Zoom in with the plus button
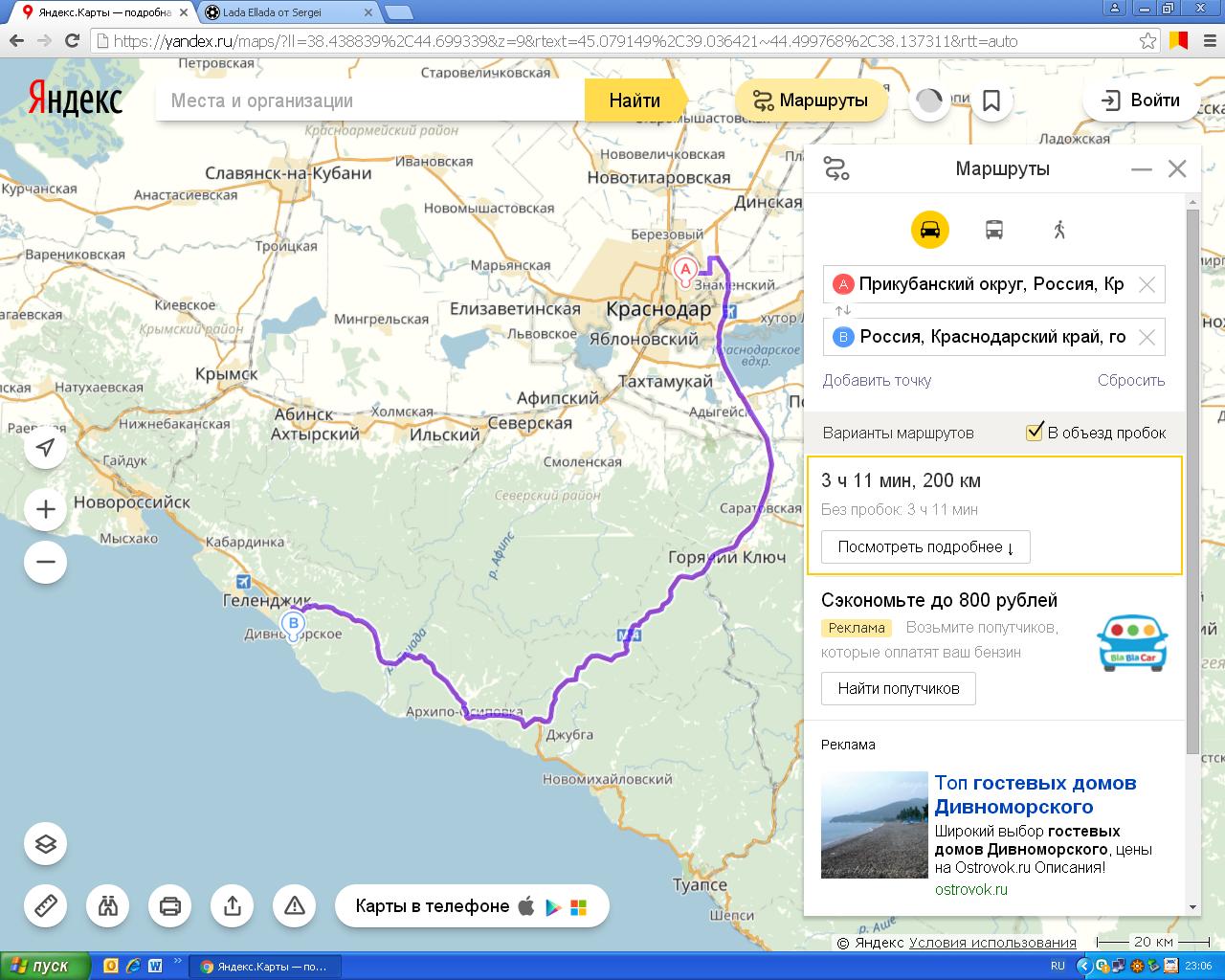Viewport: 1225px width, 980px height. pos(46,509)
